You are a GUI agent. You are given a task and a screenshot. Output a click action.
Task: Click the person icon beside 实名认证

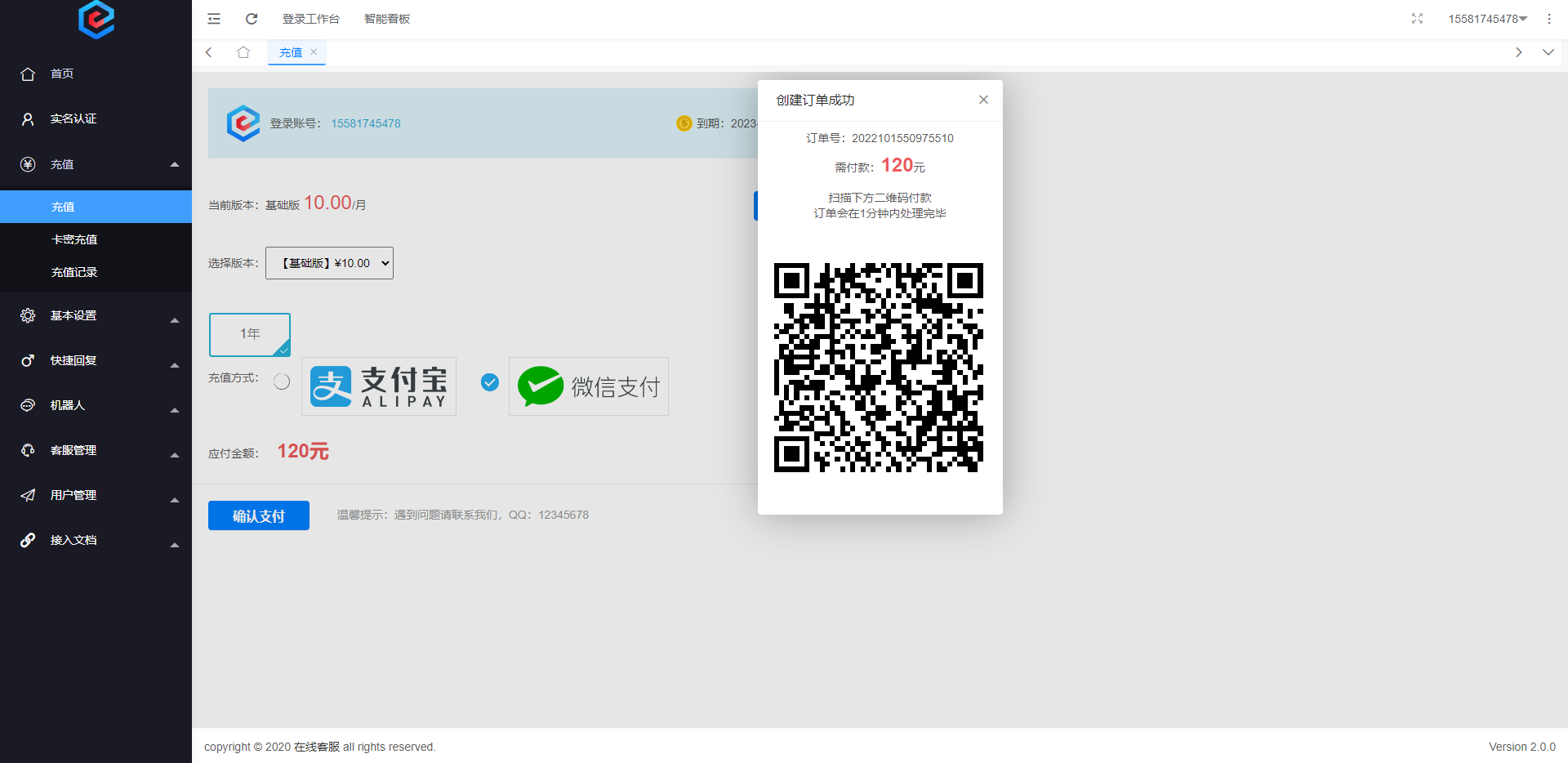(28, 119)
